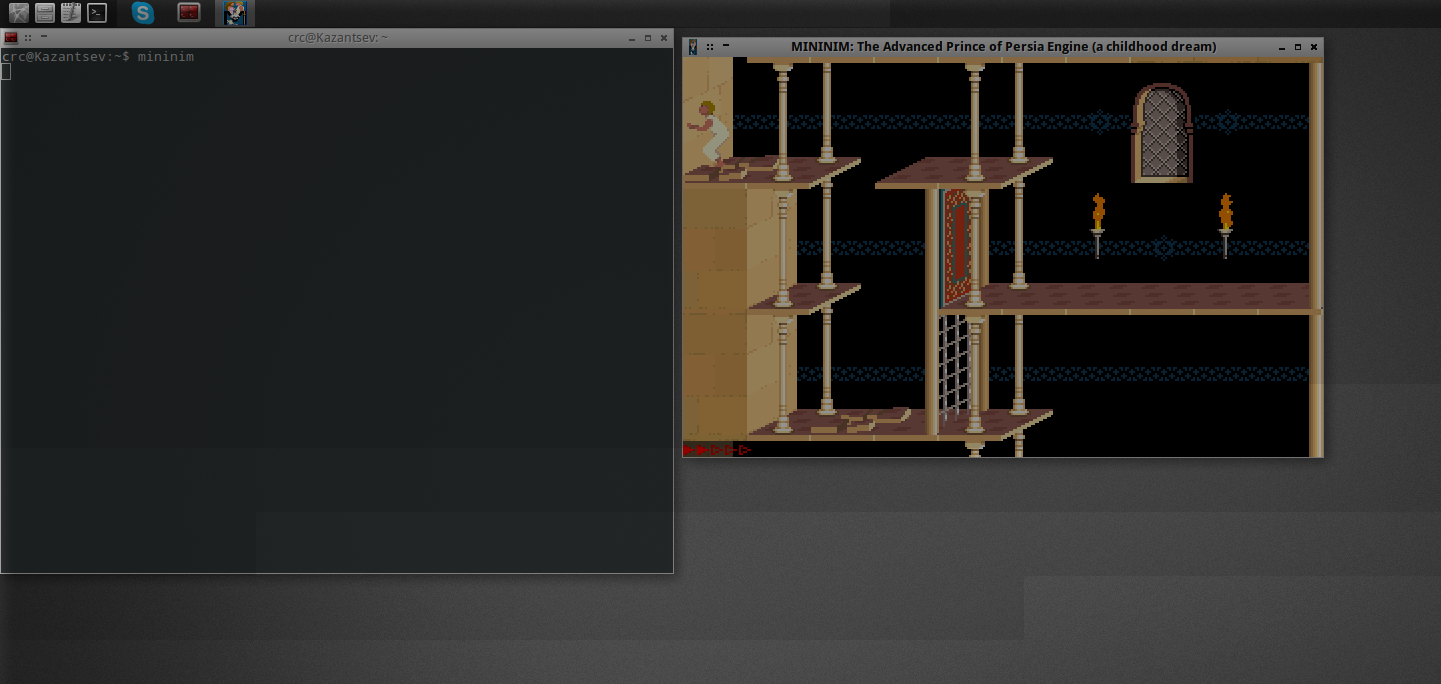Maximize the terminal window
Viewport: 1441px width, 684px height.
pyautogui.click(x=648, y=38)
